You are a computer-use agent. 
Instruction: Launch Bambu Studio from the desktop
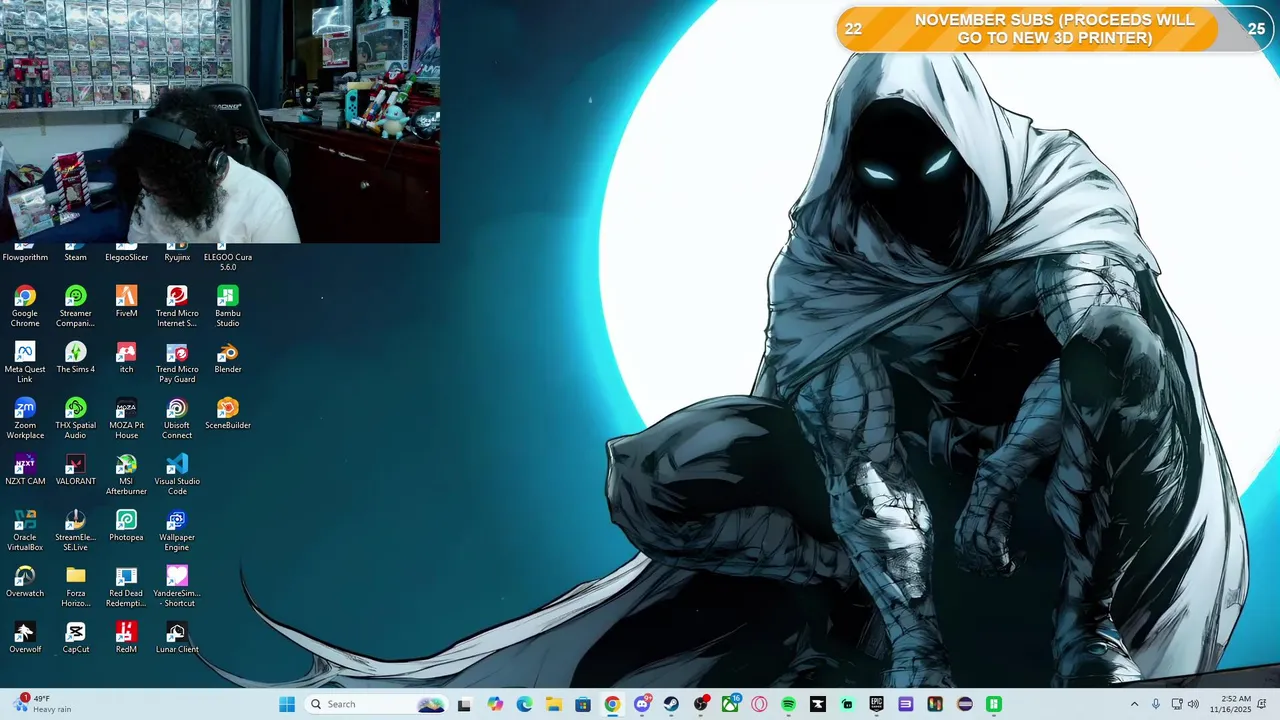[x=228, y=306]
